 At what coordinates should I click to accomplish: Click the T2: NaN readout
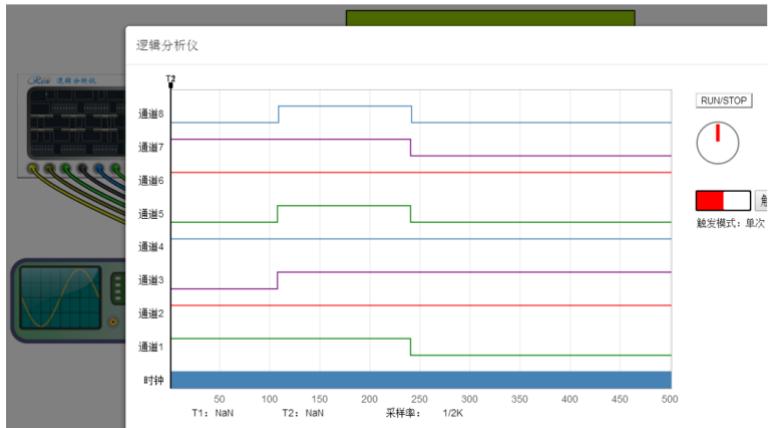[302, 412]
